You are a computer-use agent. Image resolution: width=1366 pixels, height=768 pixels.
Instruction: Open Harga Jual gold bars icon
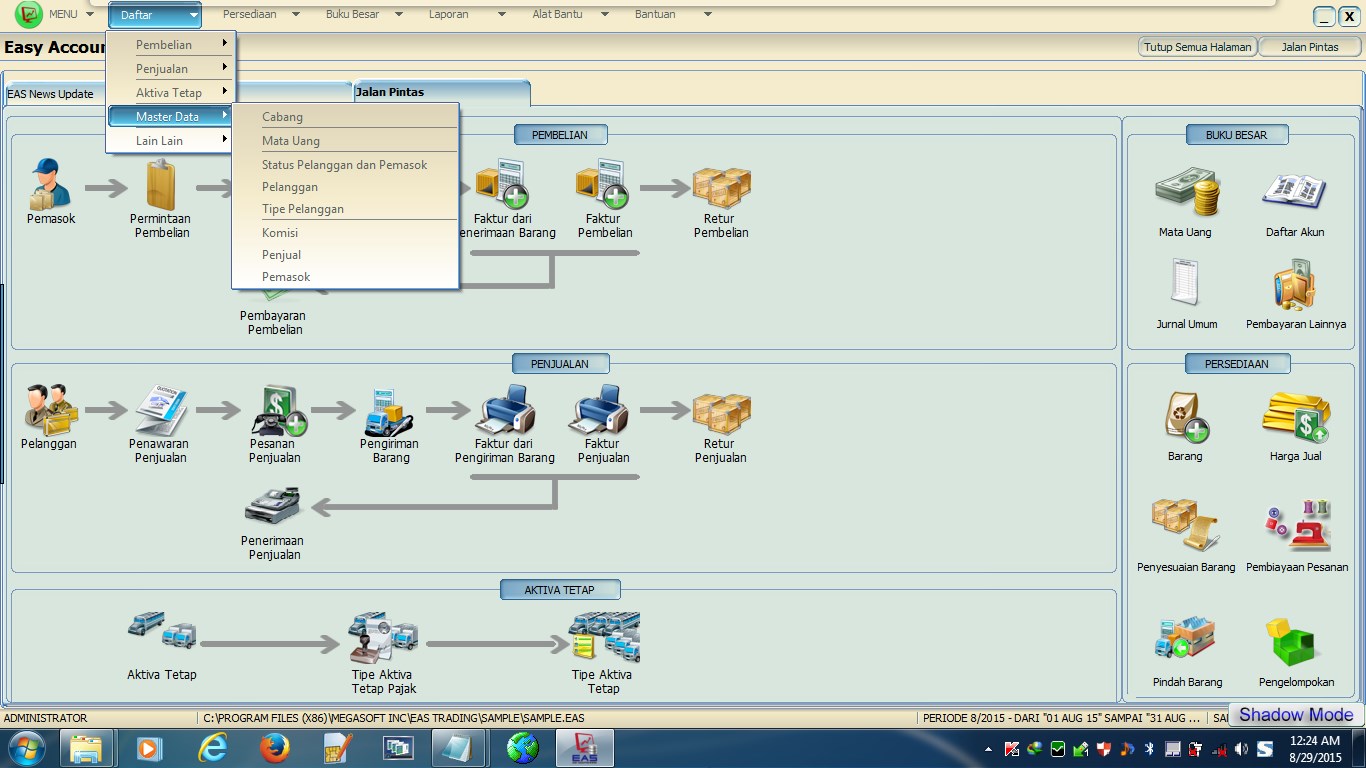point(1296,417)
